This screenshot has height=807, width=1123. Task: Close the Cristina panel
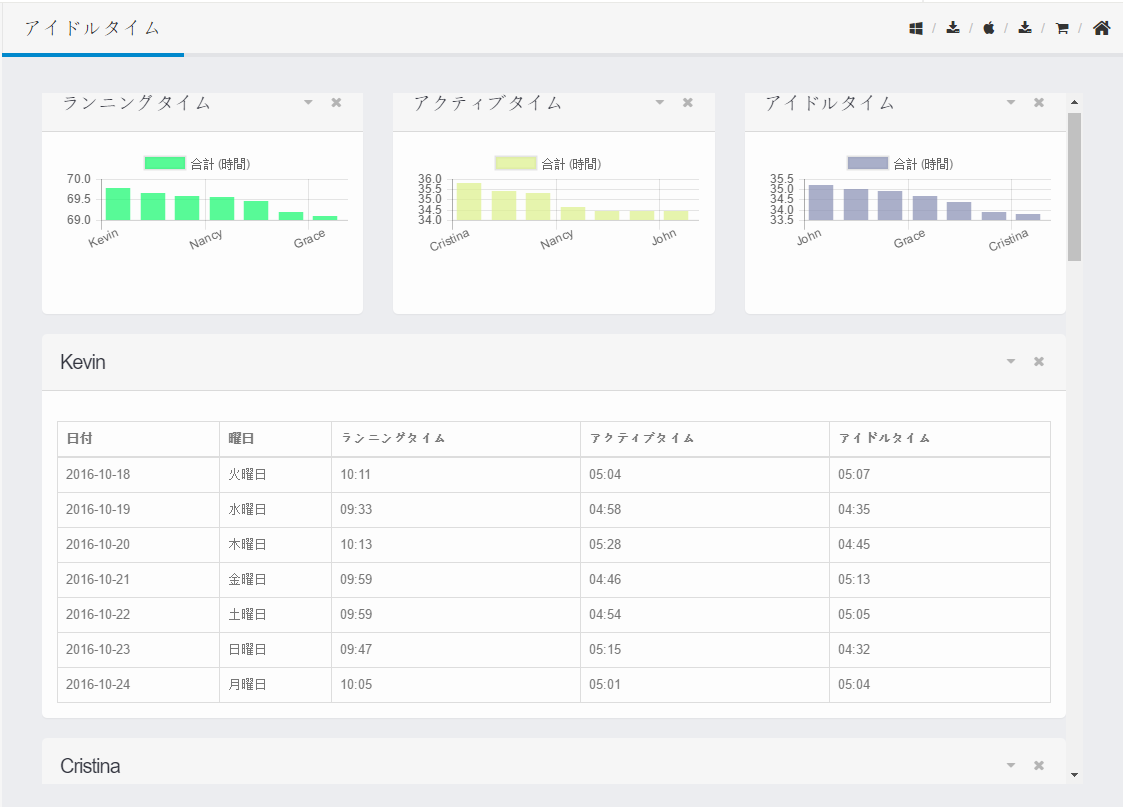pyautogui.click(x=1038, y=765)
